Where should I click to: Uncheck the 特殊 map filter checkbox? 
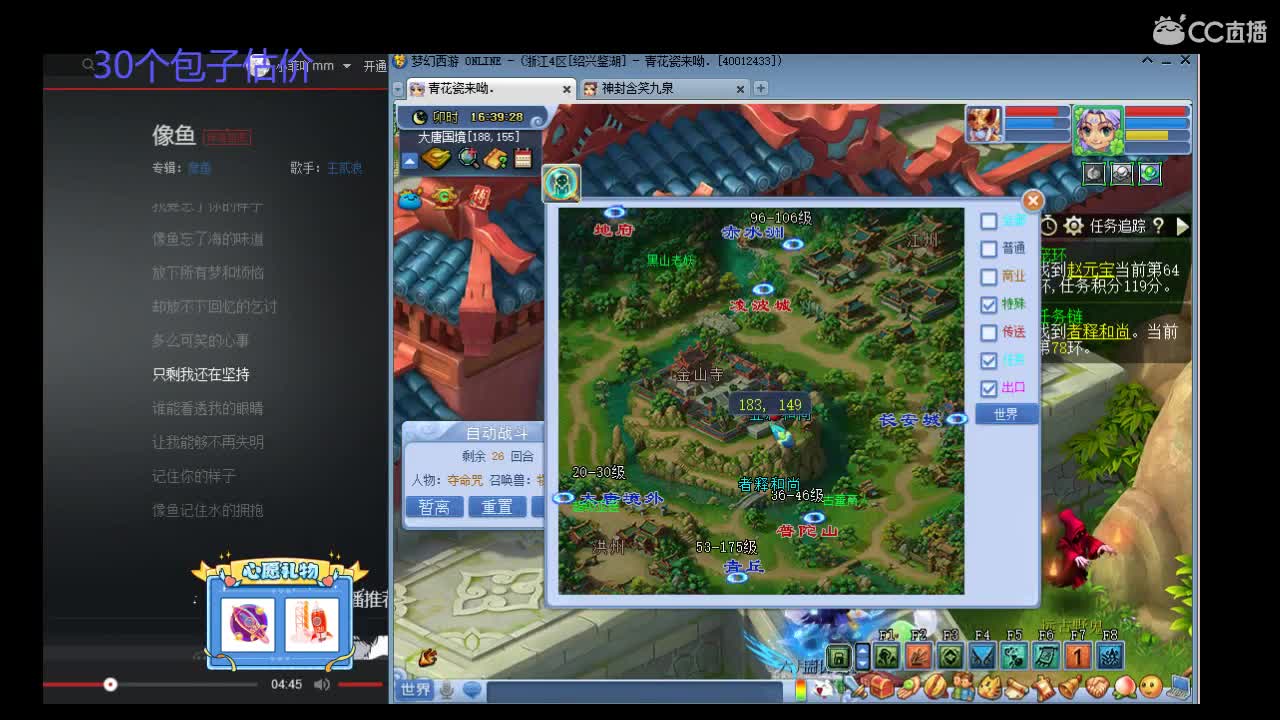[x=989, y=305]
